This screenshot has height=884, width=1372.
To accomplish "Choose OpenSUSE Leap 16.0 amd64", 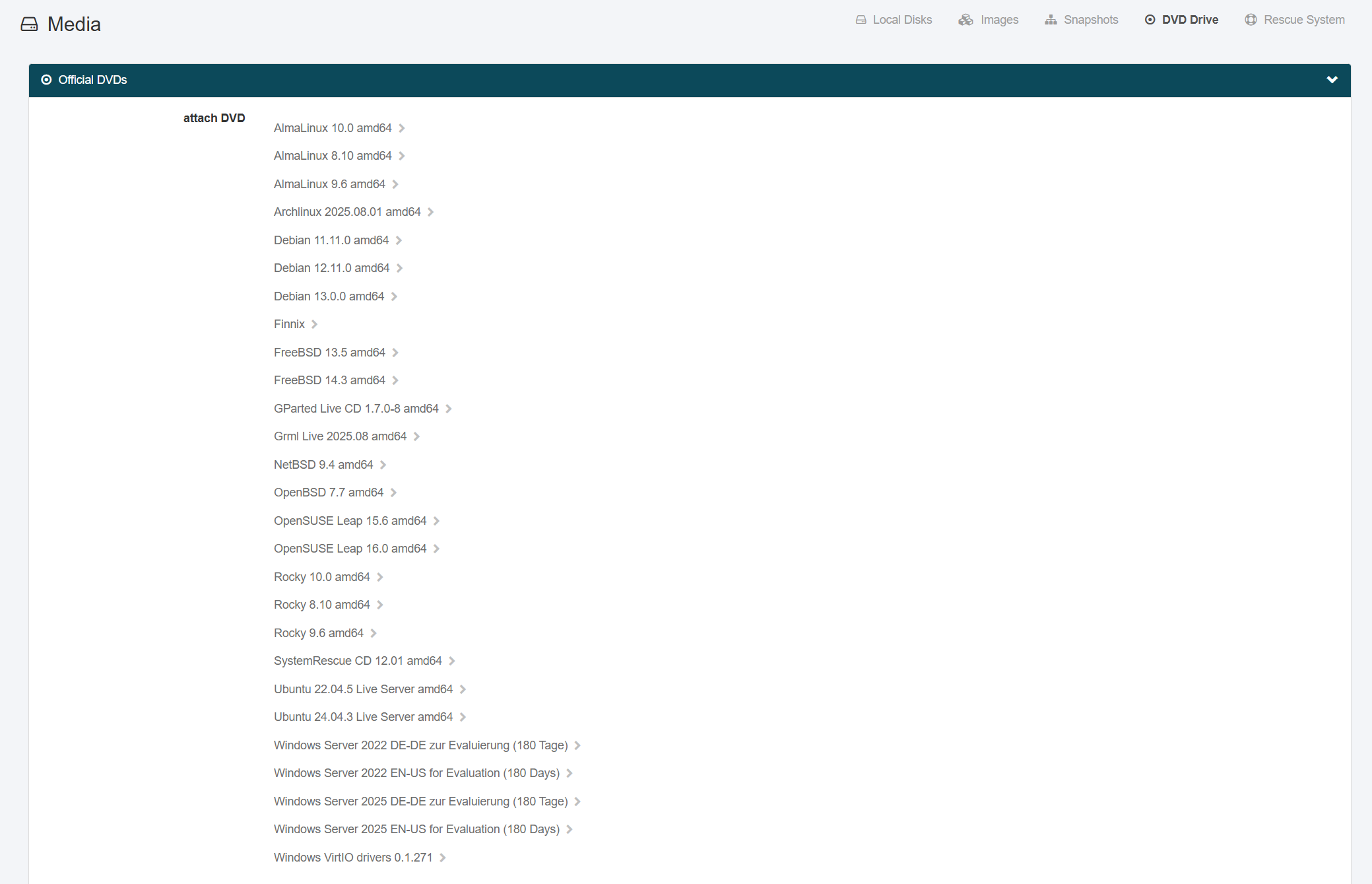I will (356, 549).
